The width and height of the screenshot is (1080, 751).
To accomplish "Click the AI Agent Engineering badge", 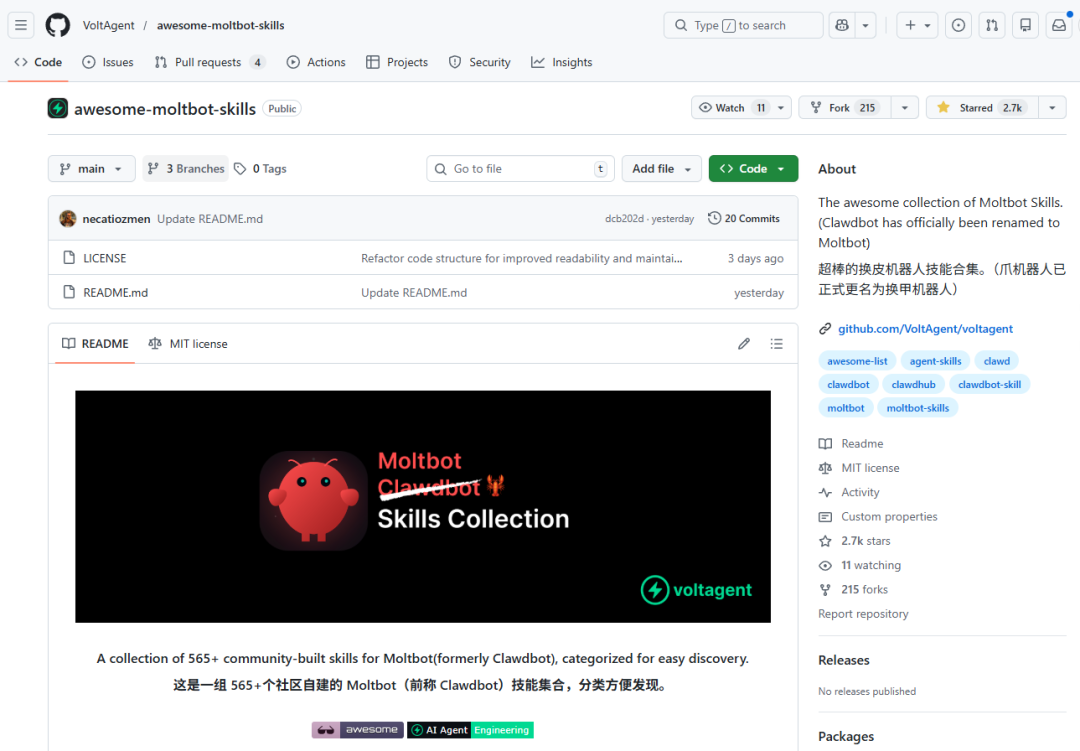I will 470,730.
